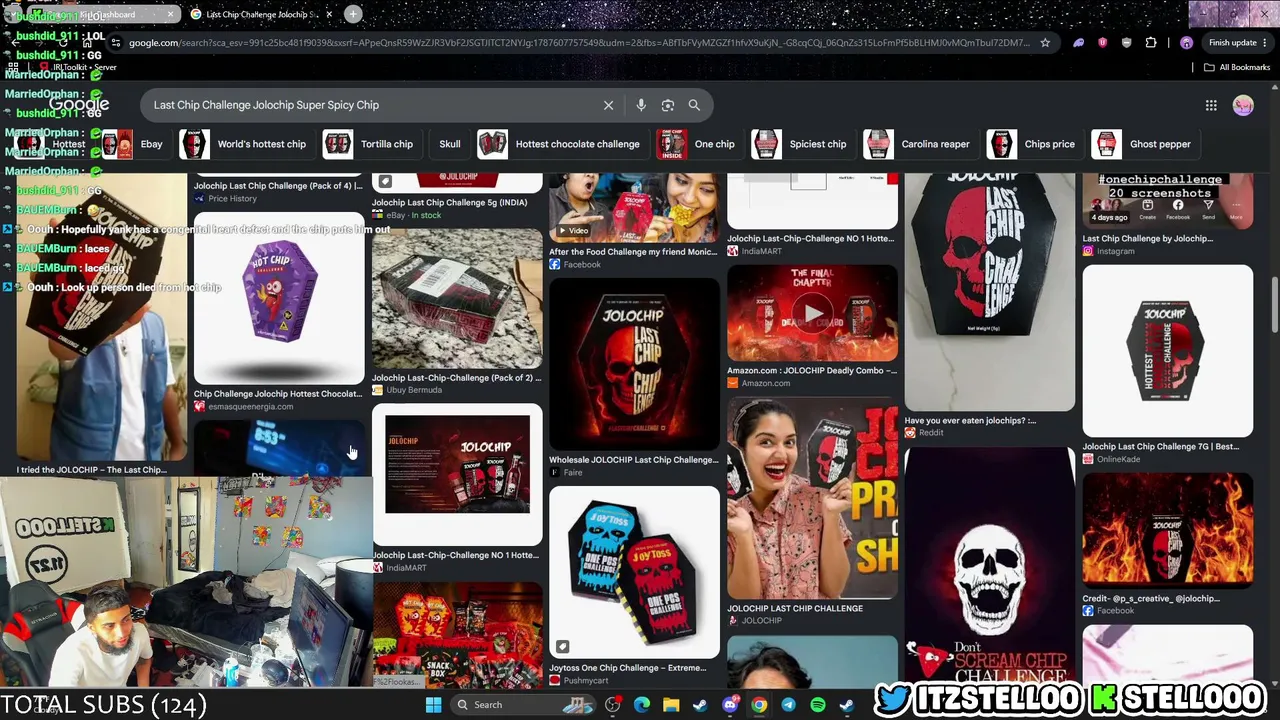
Task: Open the OnlineKade Jolochip 7G image
Action: coord(1167,351)
